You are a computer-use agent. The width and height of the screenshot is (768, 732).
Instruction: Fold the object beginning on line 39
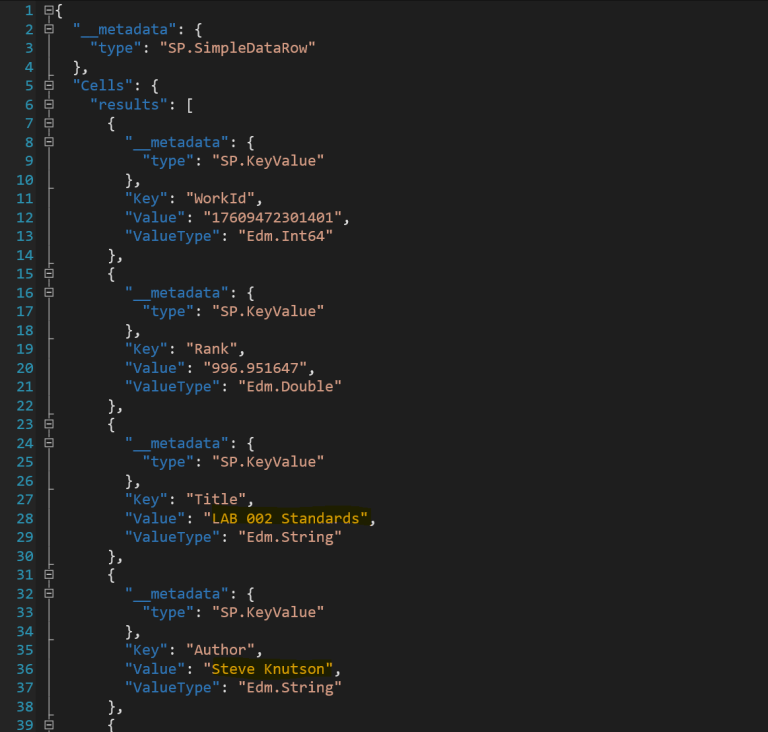pyautogui.click(x=49, y=725)
